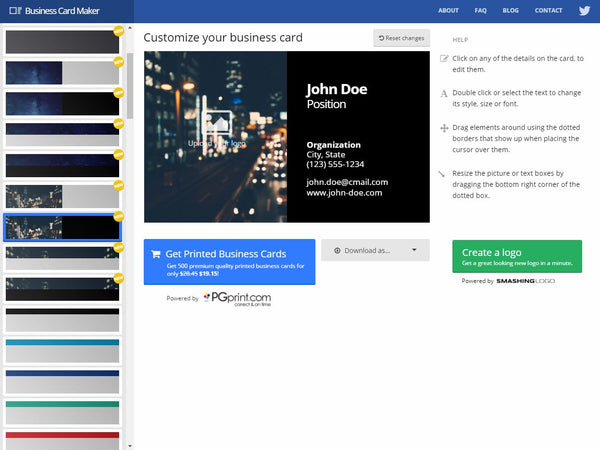This screenshot has width=600, height=450.
Task: Click the resize arrow help icon
Action: pos(442,174)
